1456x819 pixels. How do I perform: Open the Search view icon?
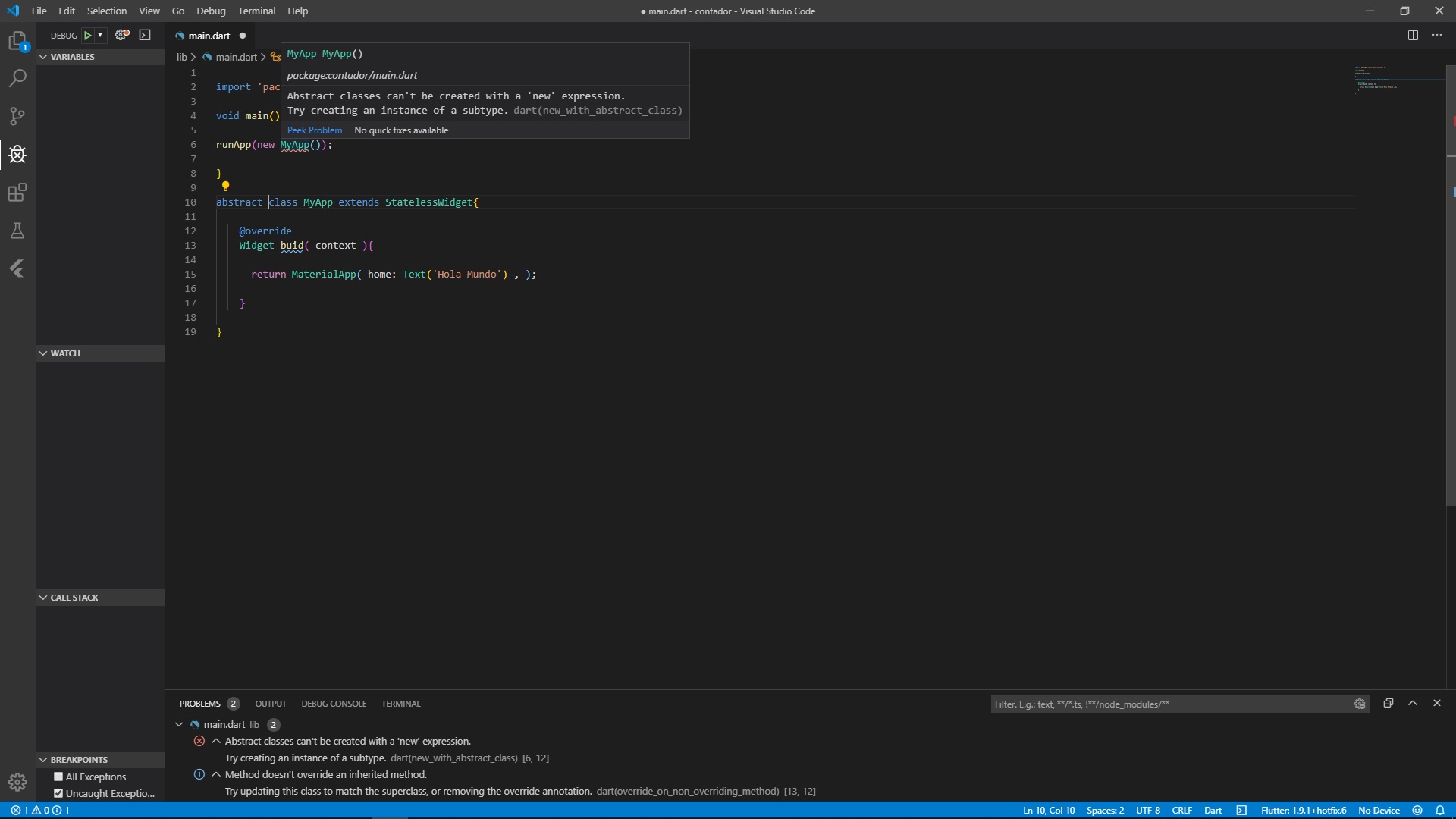coord(17,78)
